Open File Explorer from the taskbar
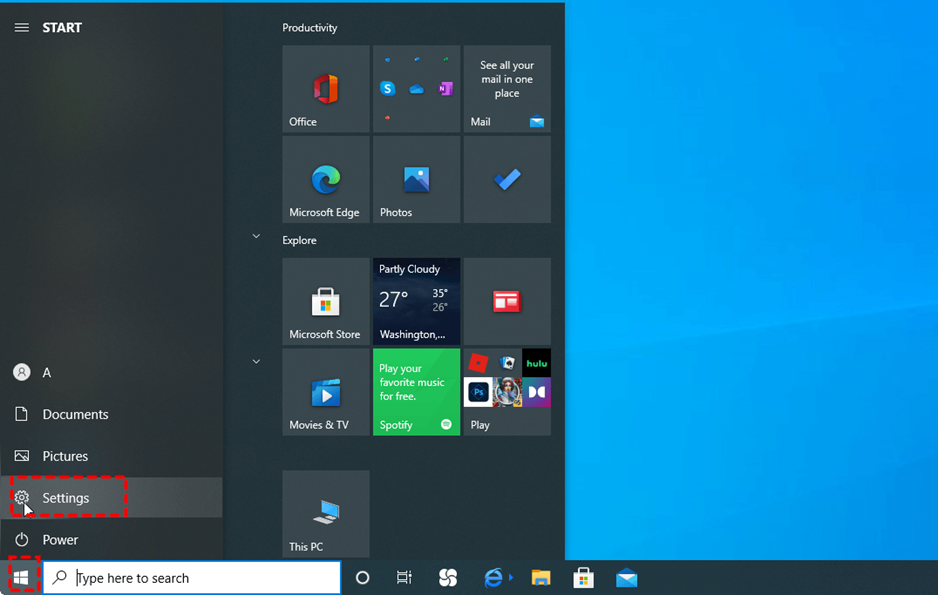This screenshot has width=938, height=595. (x=541, y=578)
